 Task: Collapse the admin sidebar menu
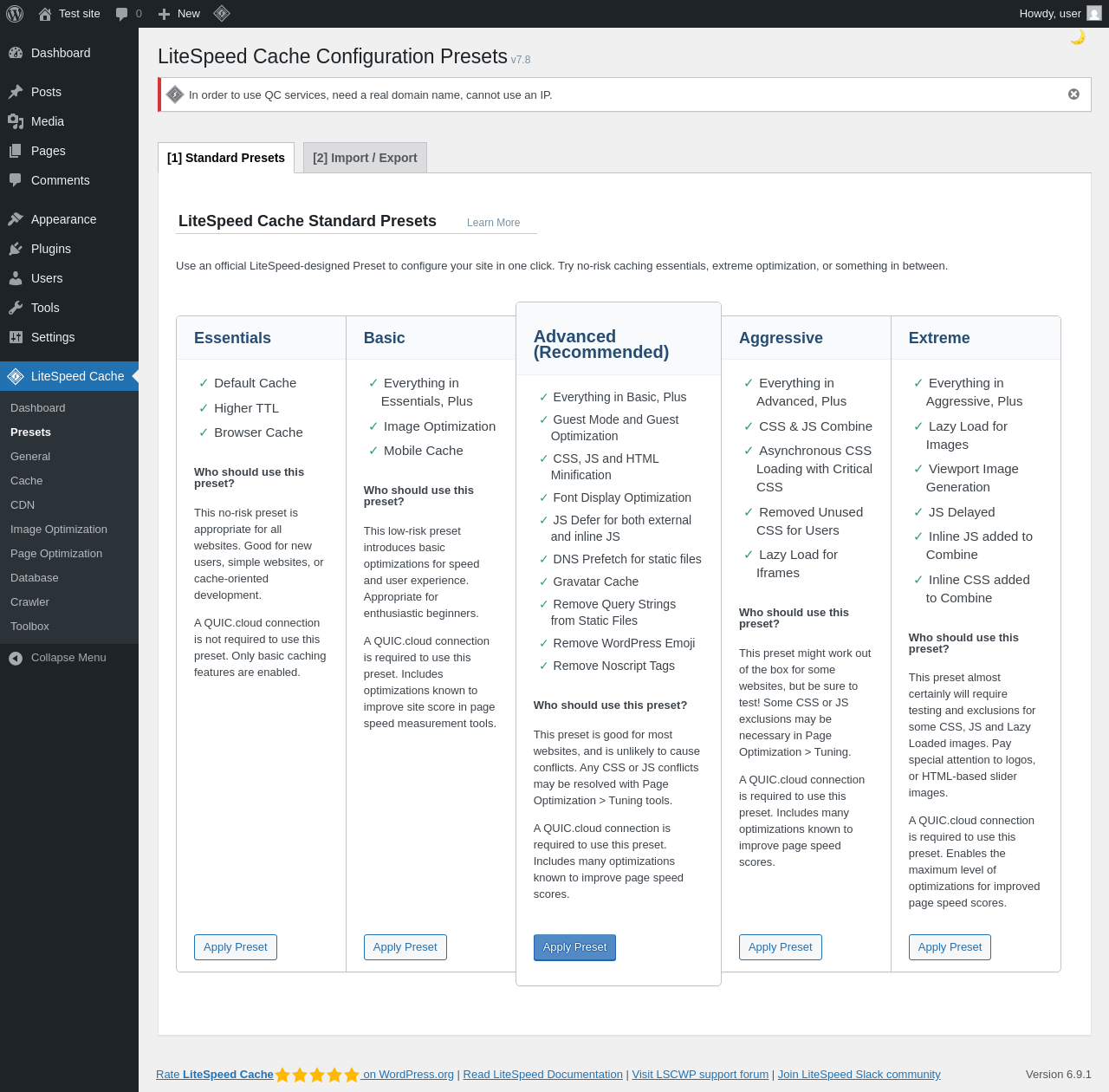tap(69, 658)
